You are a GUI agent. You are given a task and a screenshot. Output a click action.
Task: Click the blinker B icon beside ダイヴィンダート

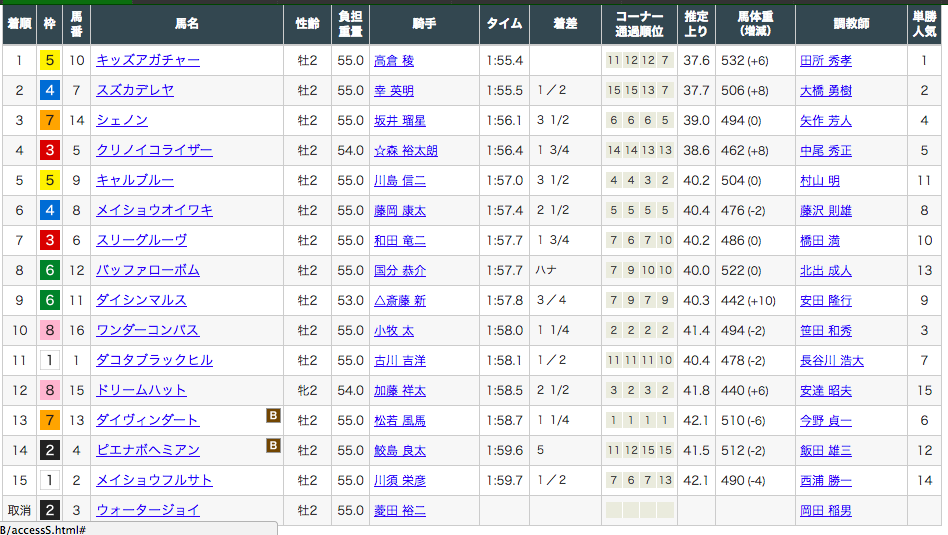point(273,415)
